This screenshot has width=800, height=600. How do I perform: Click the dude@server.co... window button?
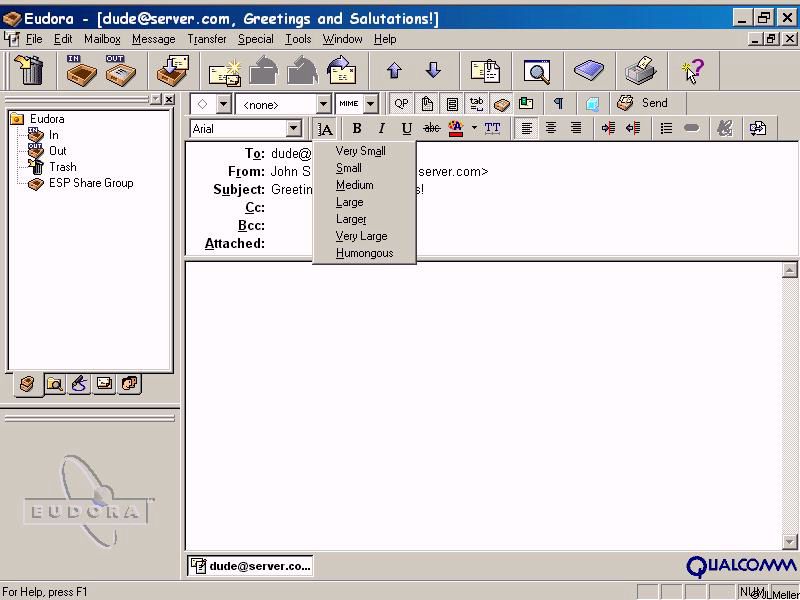pos(250,566)
